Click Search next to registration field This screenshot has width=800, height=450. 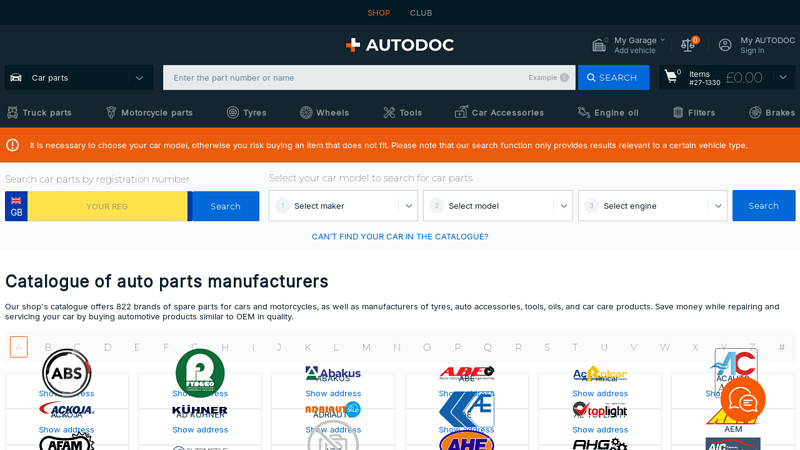coord(226,206)
